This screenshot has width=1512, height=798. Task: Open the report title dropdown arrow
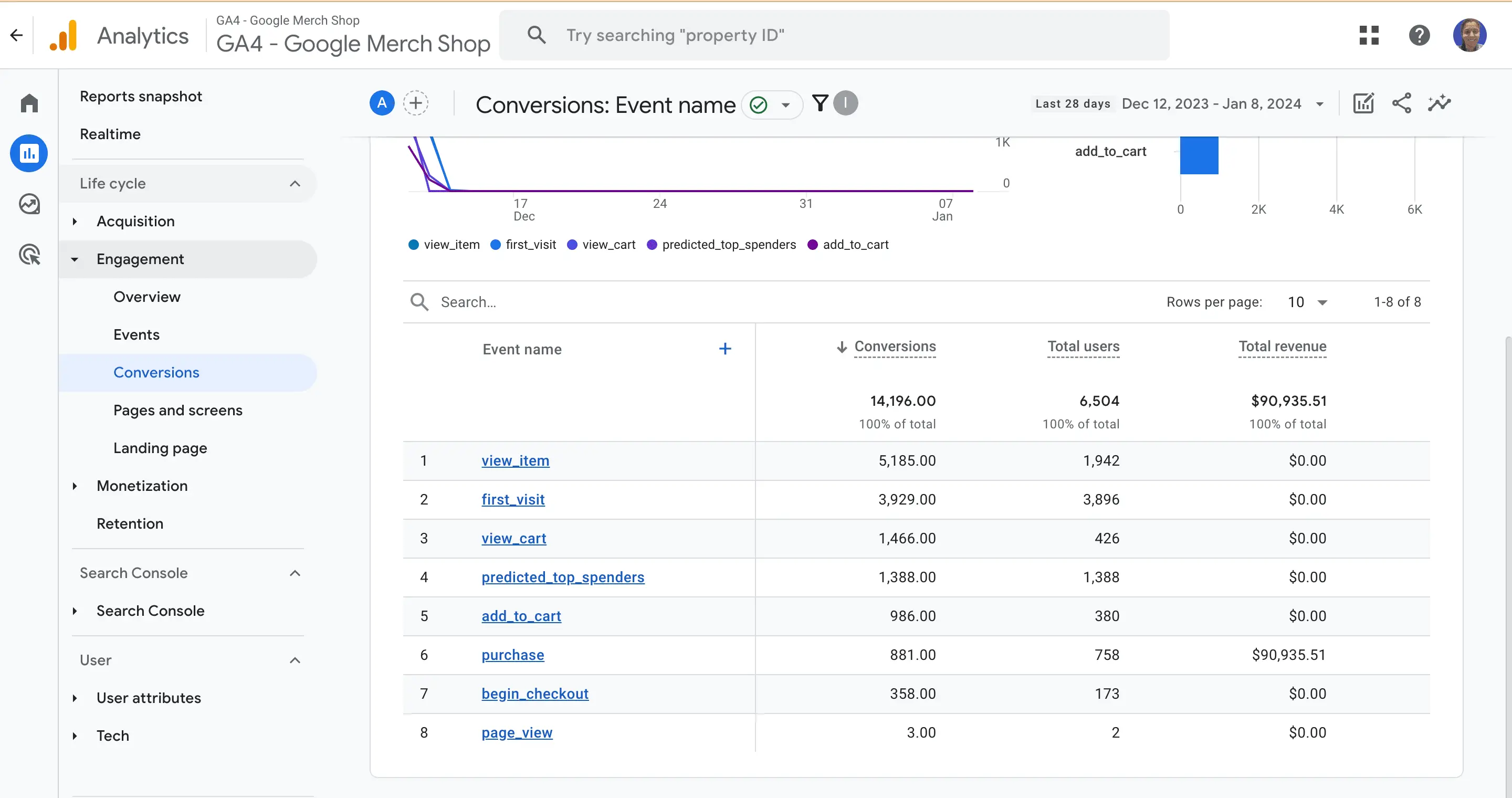tap(785, 105)
